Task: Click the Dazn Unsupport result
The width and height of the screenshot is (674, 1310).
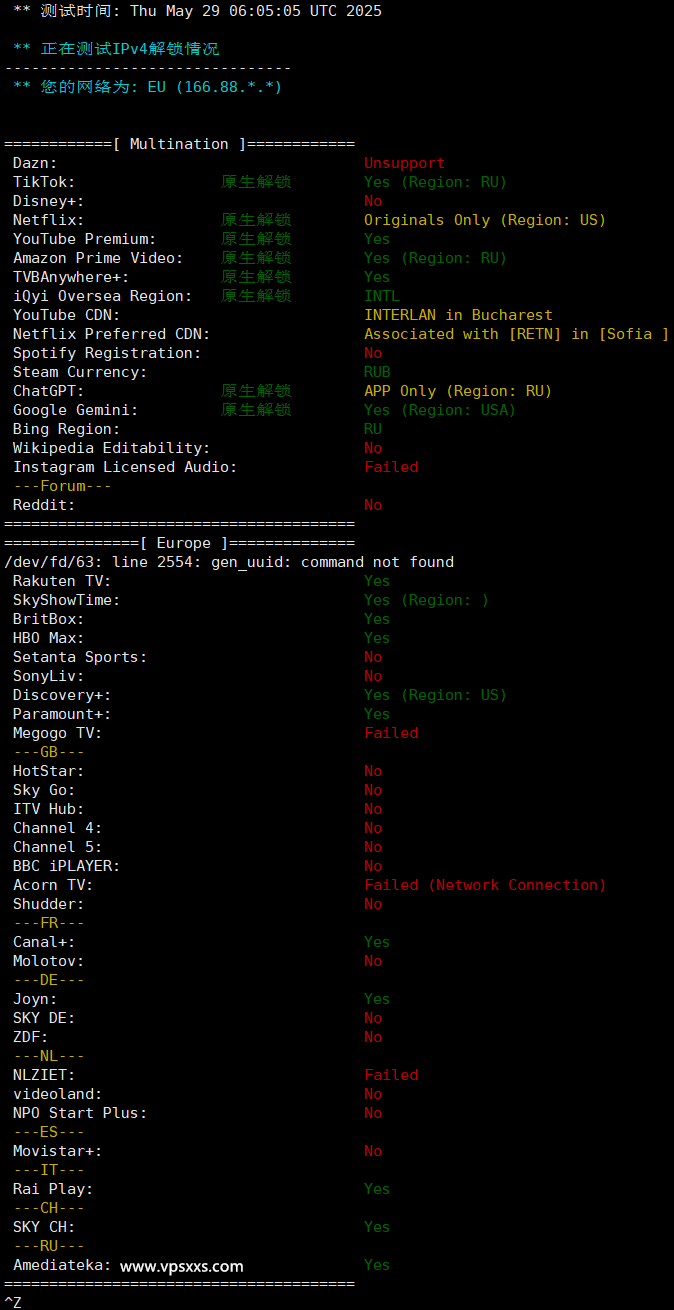Action: [404, 163]
